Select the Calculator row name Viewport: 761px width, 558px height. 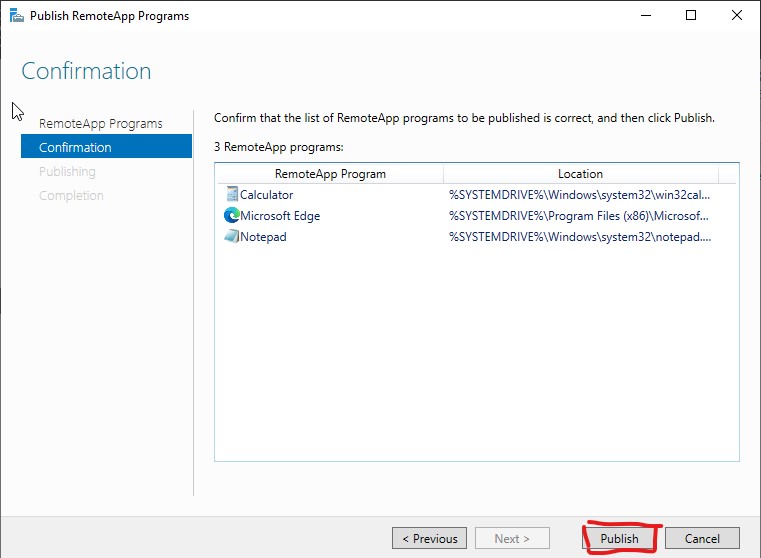266,195
